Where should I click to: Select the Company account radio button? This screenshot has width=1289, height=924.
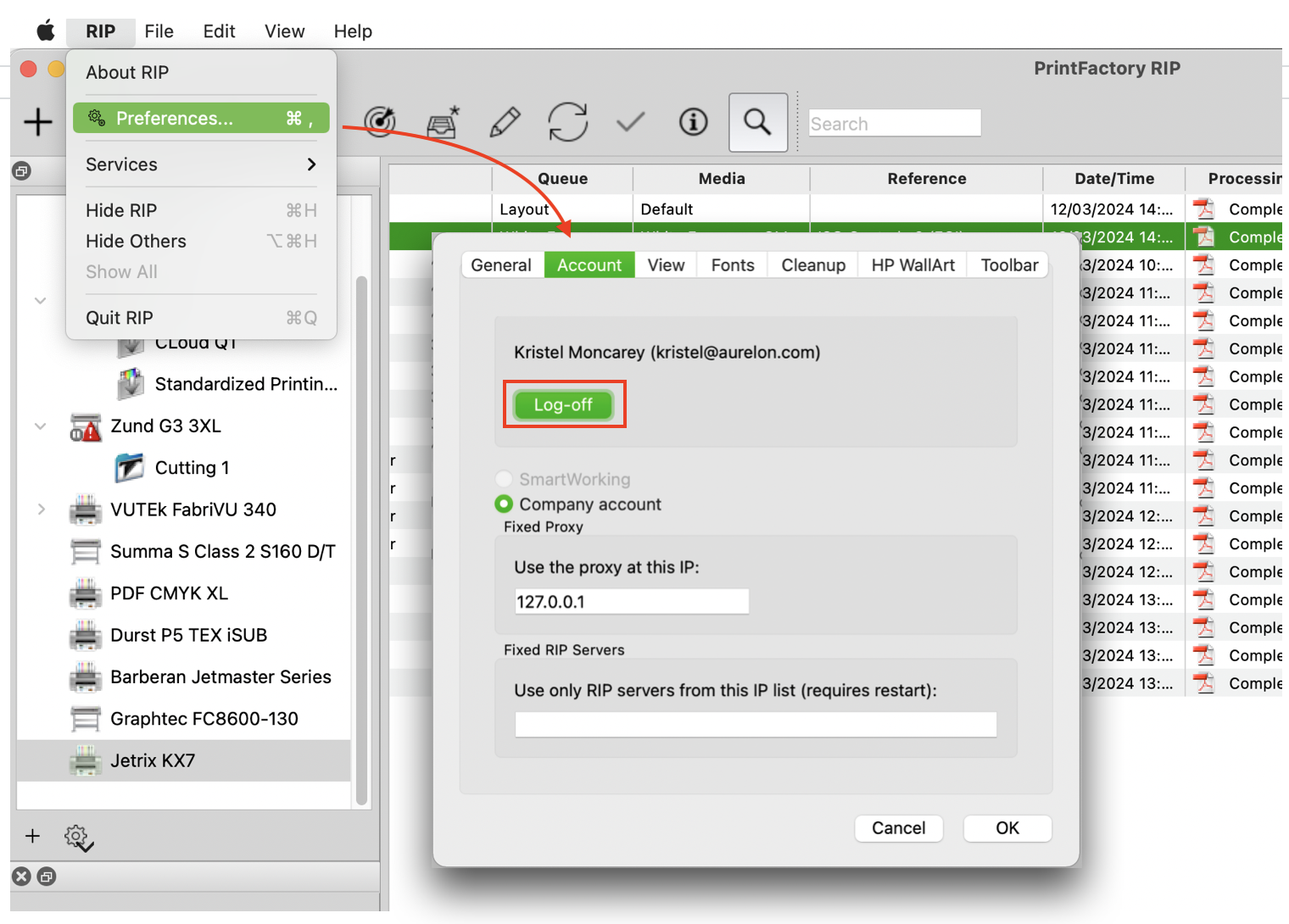coord(504,504)
